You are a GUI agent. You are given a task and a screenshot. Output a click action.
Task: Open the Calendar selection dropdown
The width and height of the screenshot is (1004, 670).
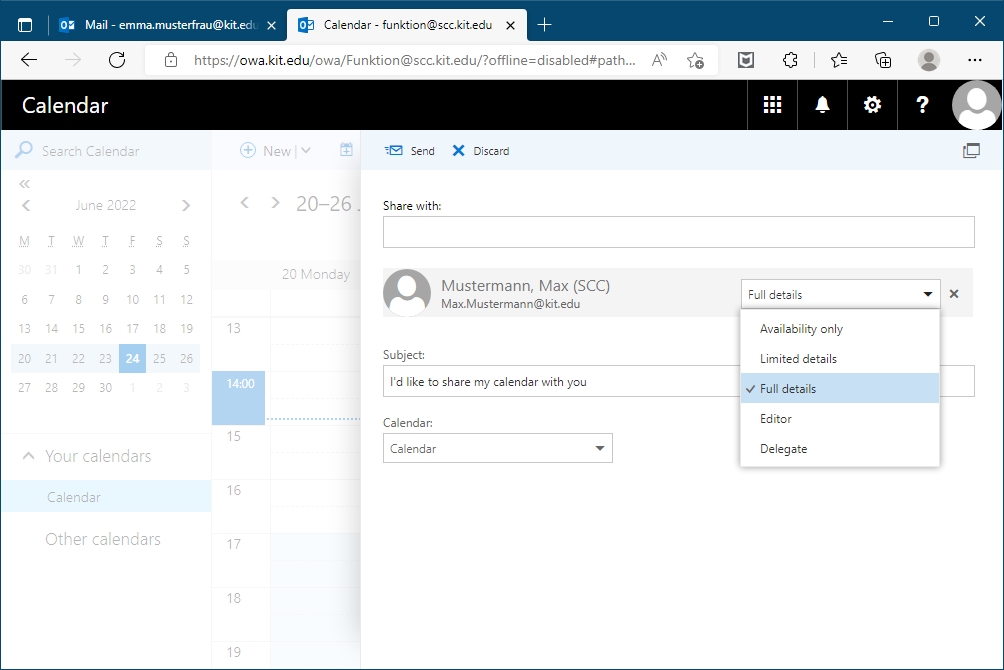(x=498, y=449)
